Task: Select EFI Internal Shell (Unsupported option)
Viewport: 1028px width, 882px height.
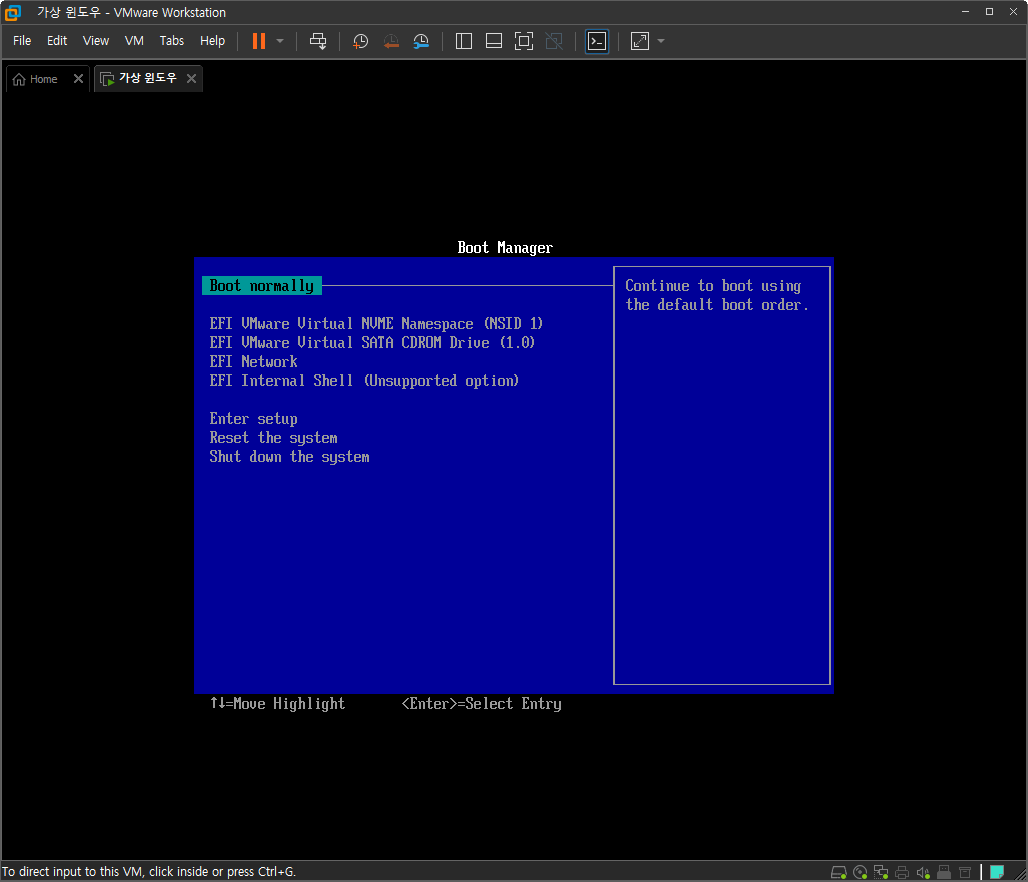Action: coord(365,380)
